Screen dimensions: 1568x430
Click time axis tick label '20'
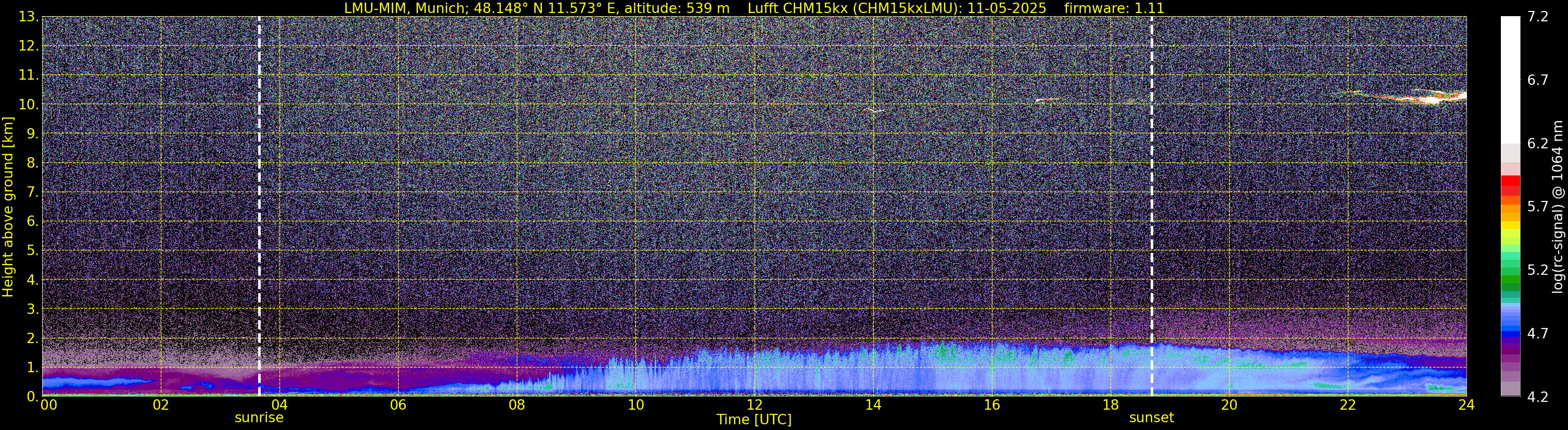1229,405
